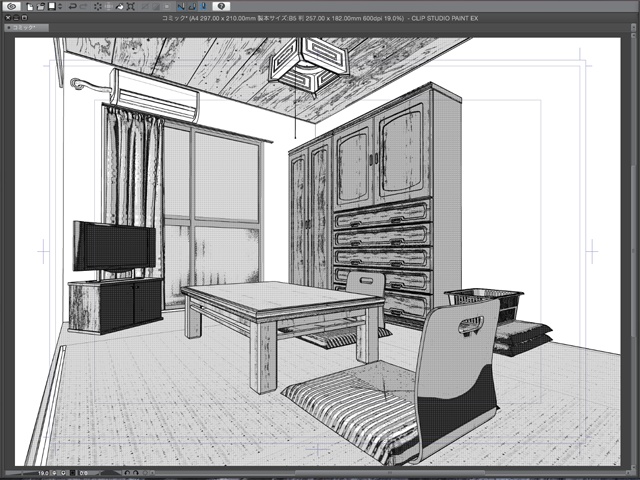Open the CLIP STUDIO launcher icon

pos(11,6)
